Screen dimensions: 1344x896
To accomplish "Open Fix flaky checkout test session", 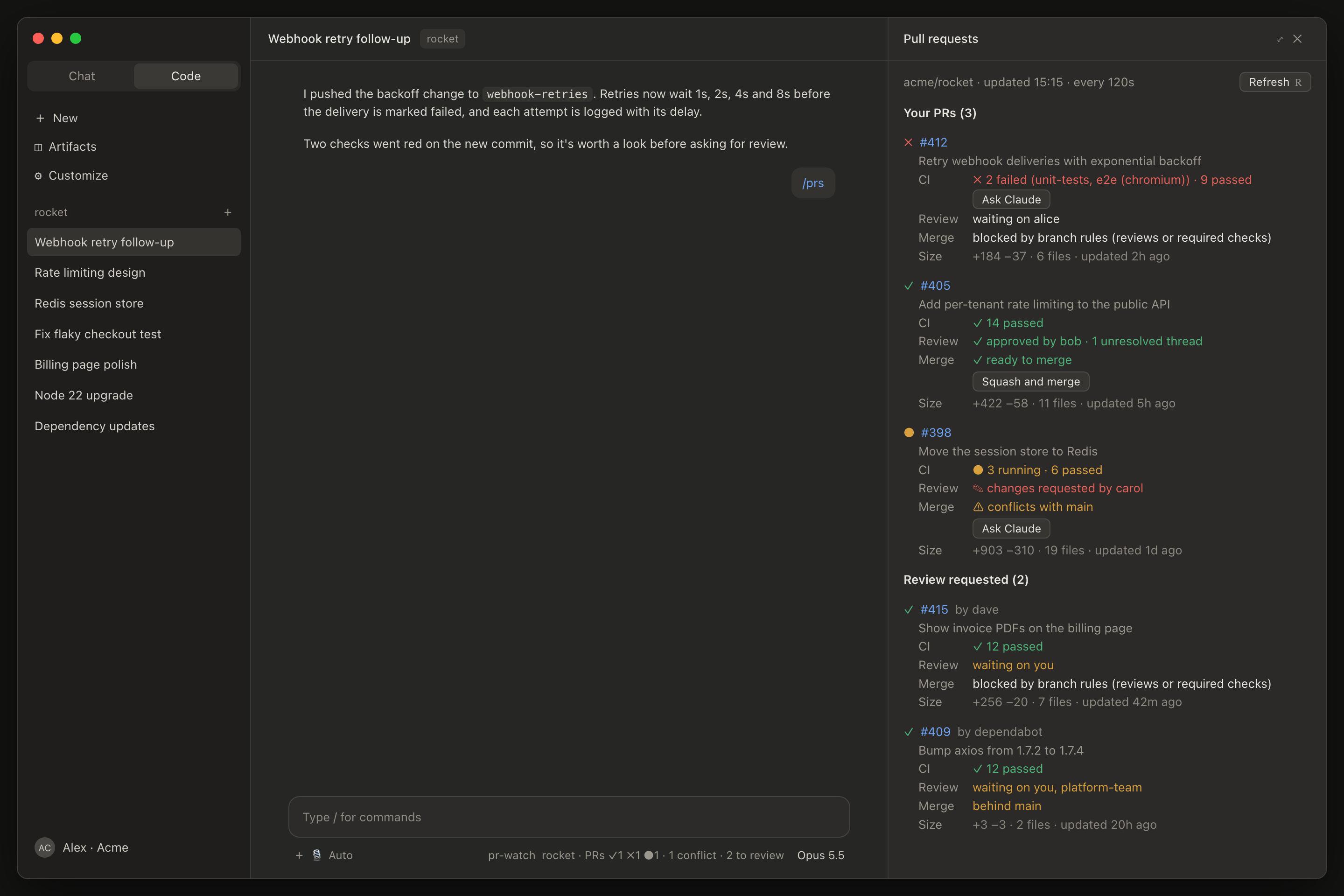I will pos(134,334).
